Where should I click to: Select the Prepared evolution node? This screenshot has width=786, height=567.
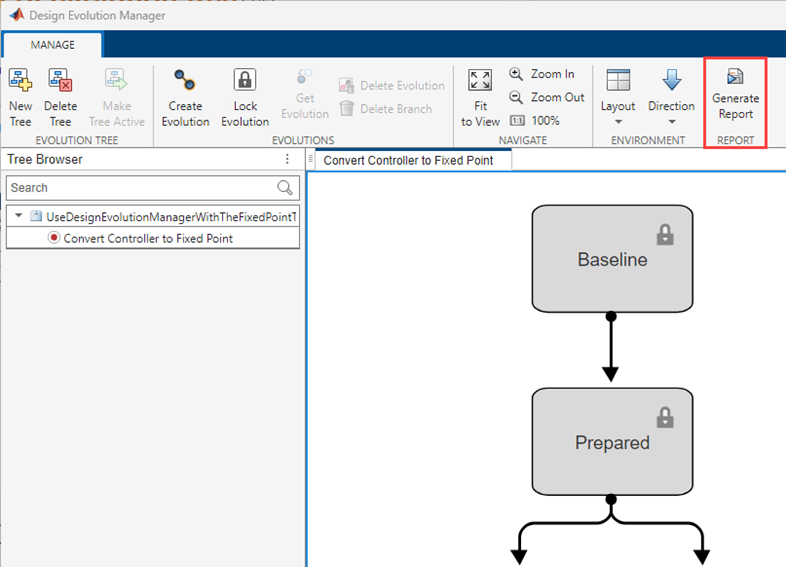[x=612, y=442]
